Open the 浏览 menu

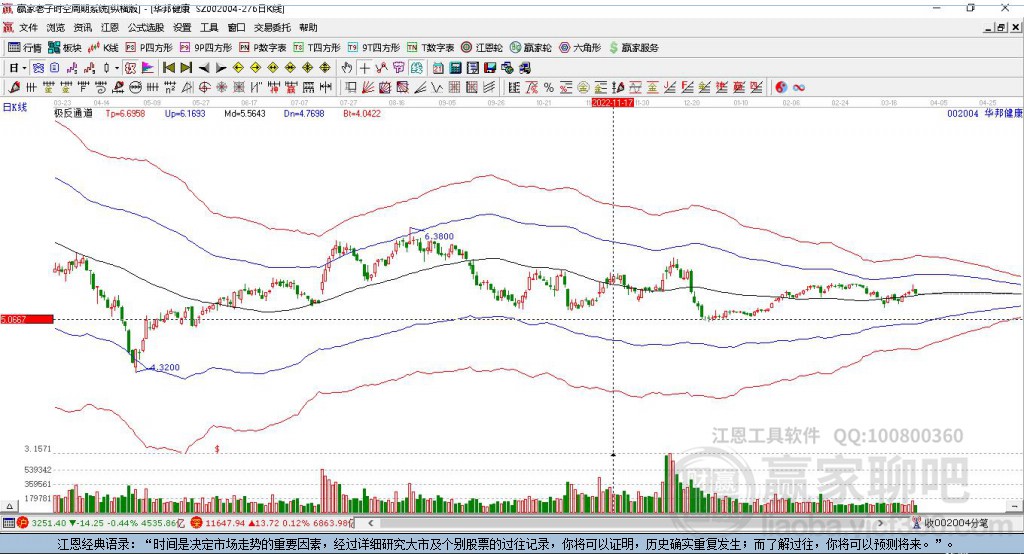(x=56, y=27)
